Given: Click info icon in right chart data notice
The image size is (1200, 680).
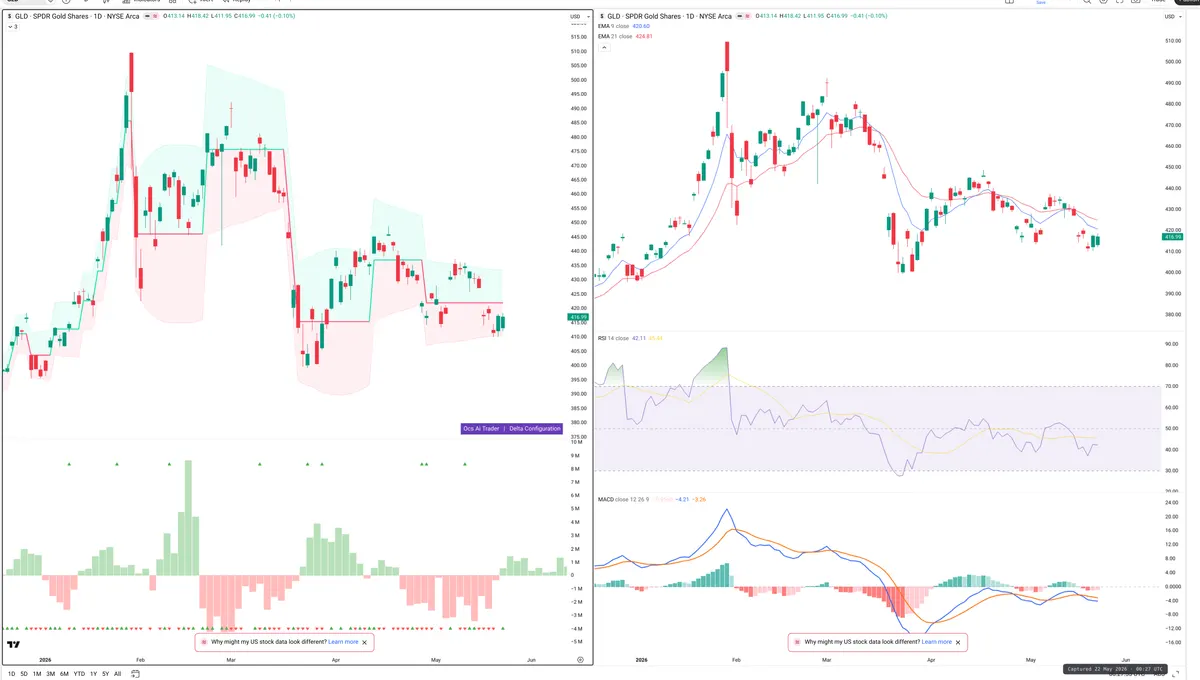Looking at the screenshot, I should pos(798,642).
